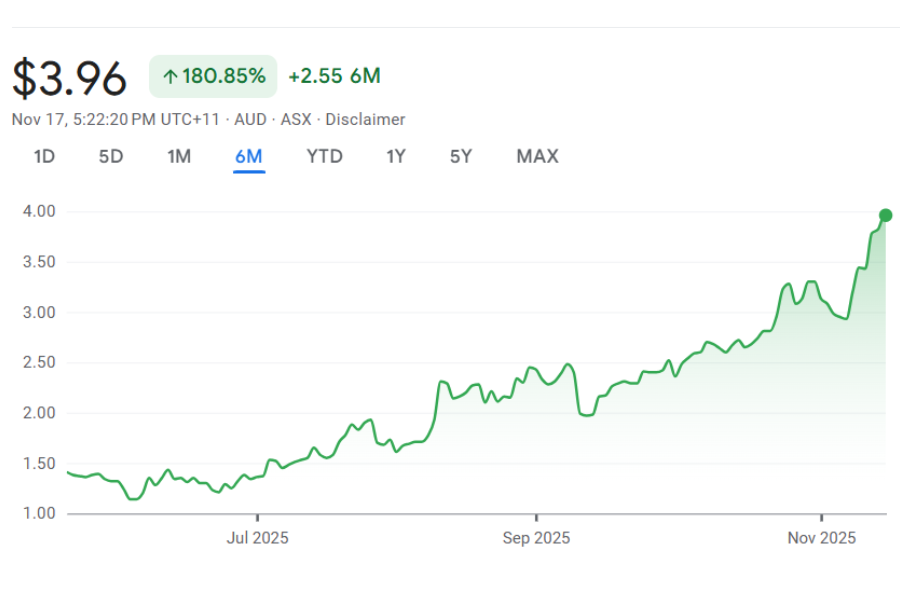Click the 180.85% change badge
The image size is (900, 600).
213,77
